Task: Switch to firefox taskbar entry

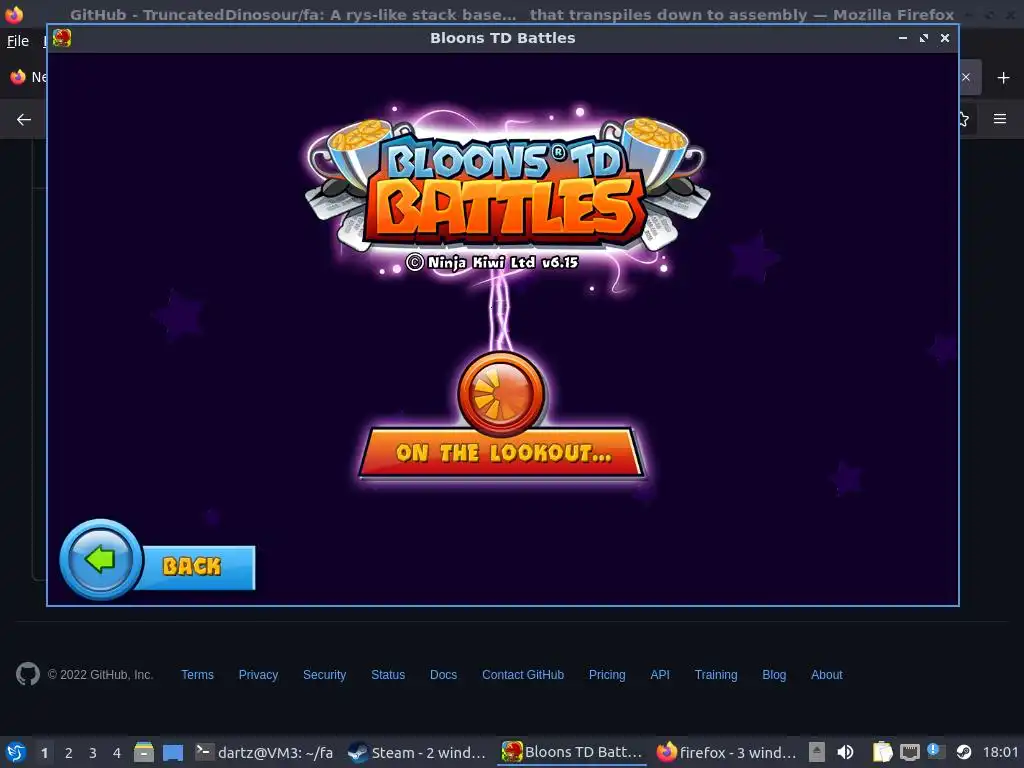Action: 726,752
